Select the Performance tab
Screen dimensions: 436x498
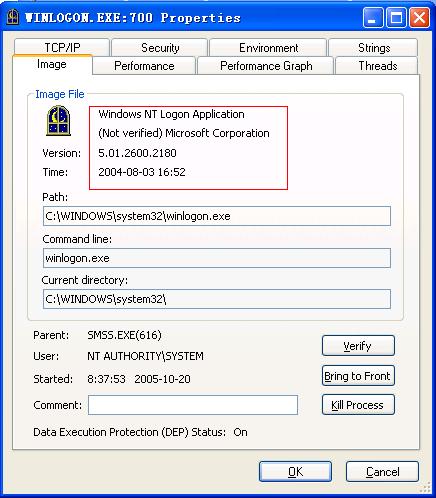pyautogui.click(x=144, y=66)
